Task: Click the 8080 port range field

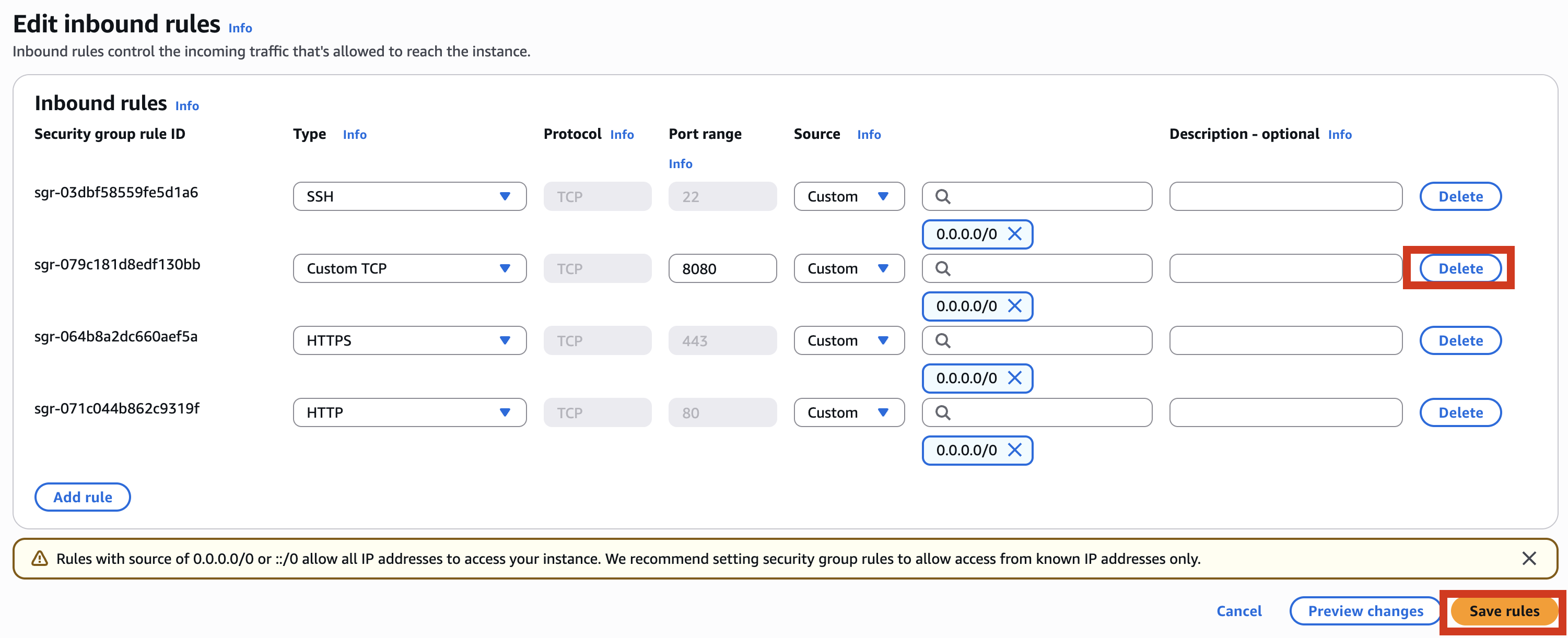Action: tap(722, 268)
